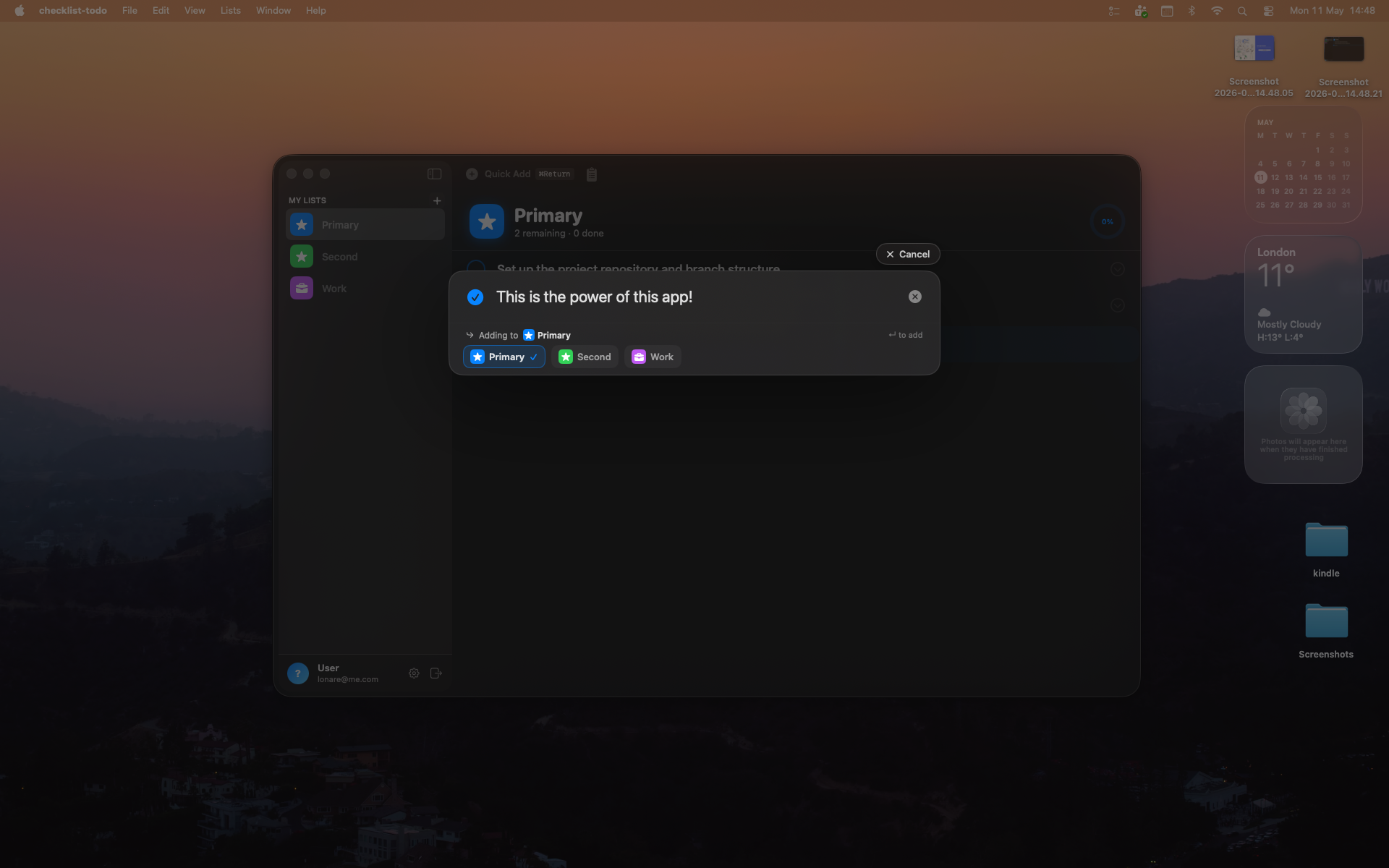Click the '2 remaining · 0 done' subtitle
This screenshot has width=1389, height=868.
pos(558,234)
